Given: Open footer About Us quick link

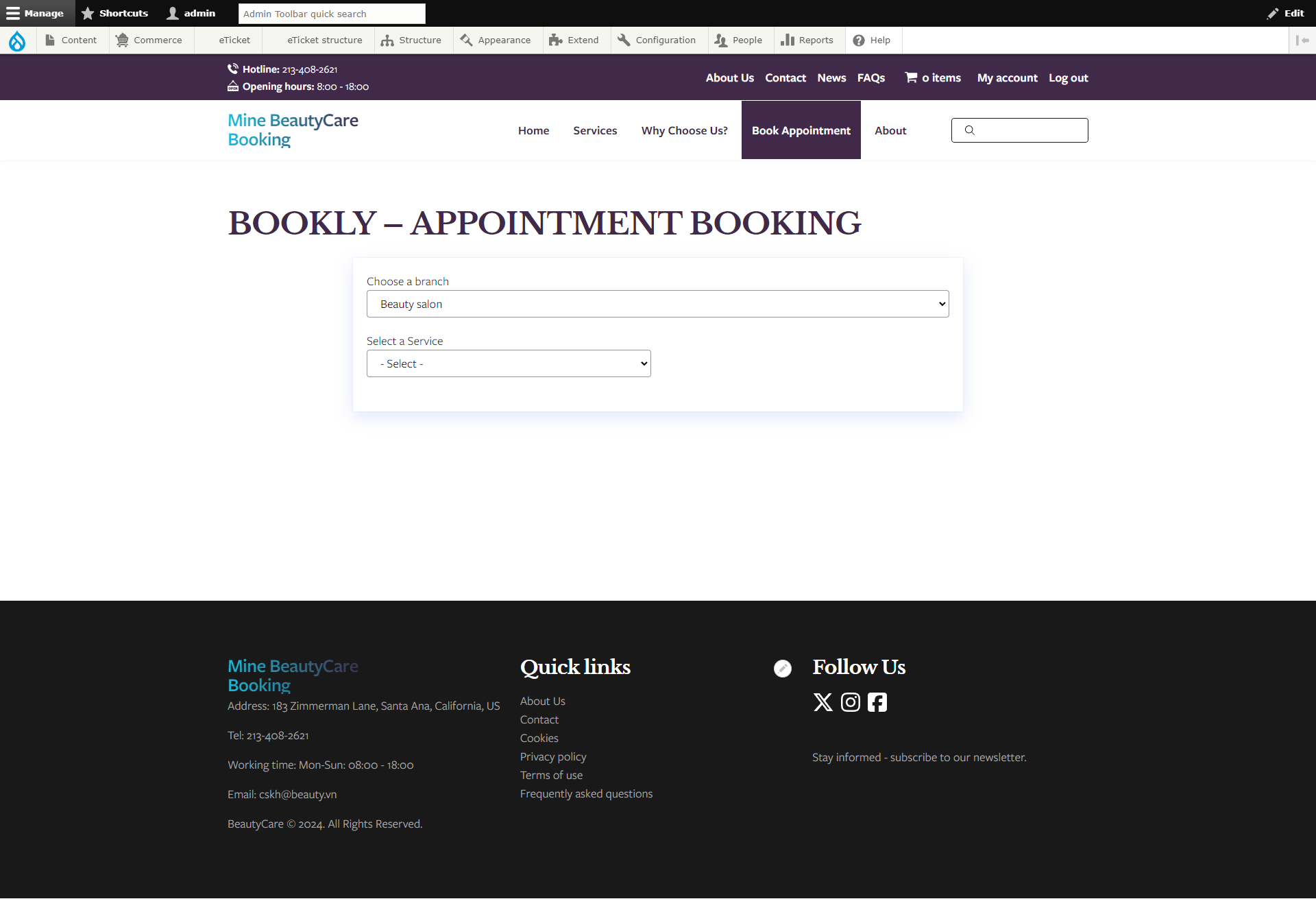Looking at the screenshot, I should 542,701.
